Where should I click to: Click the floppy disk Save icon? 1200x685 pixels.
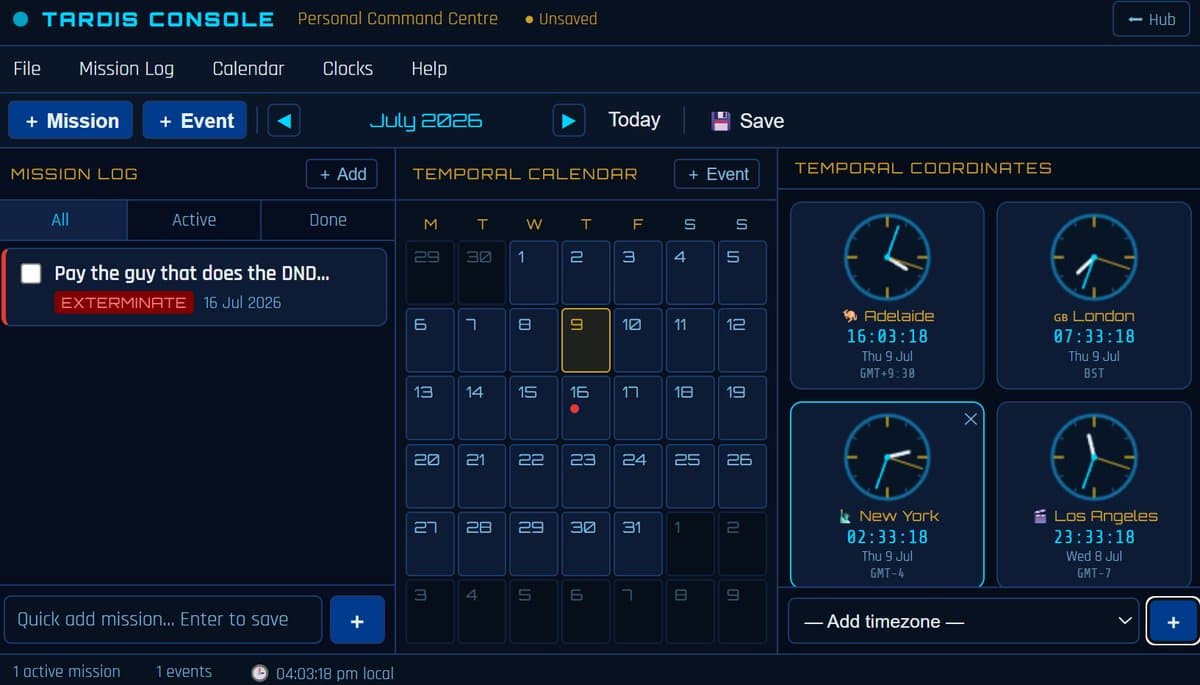pos(721,121)
